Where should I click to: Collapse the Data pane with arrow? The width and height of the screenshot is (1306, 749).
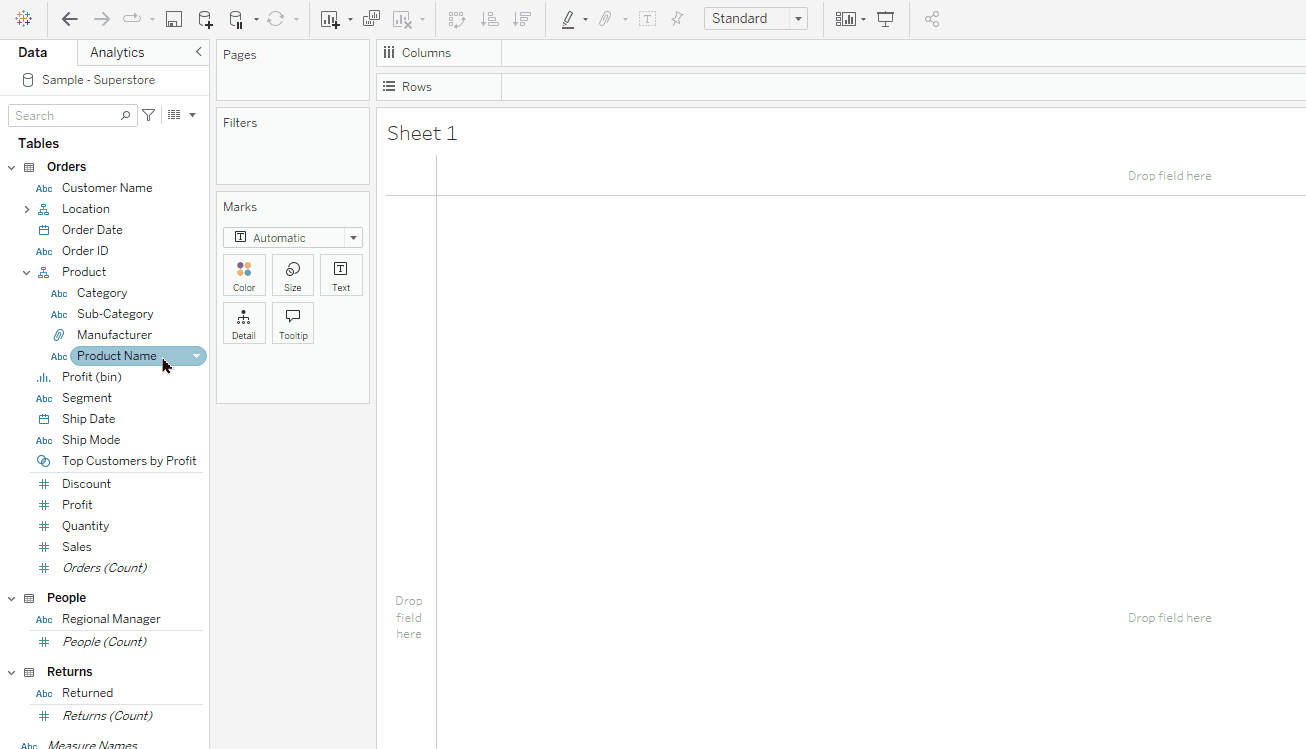point(198,52)
